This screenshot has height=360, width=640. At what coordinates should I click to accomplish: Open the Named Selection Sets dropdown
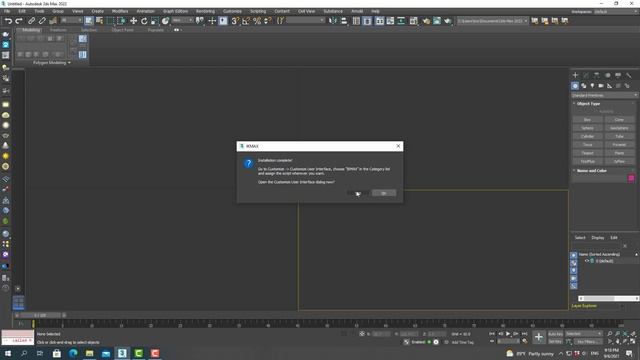(305, 20)
